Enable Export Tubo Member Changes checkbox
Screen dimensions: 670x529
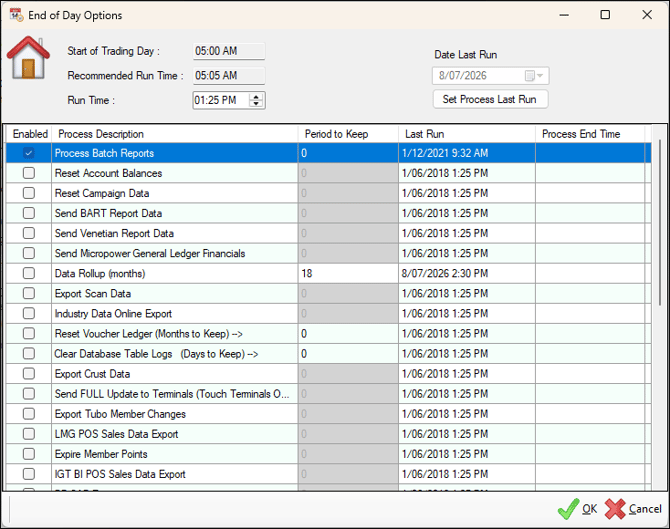(x=29, y=414)
